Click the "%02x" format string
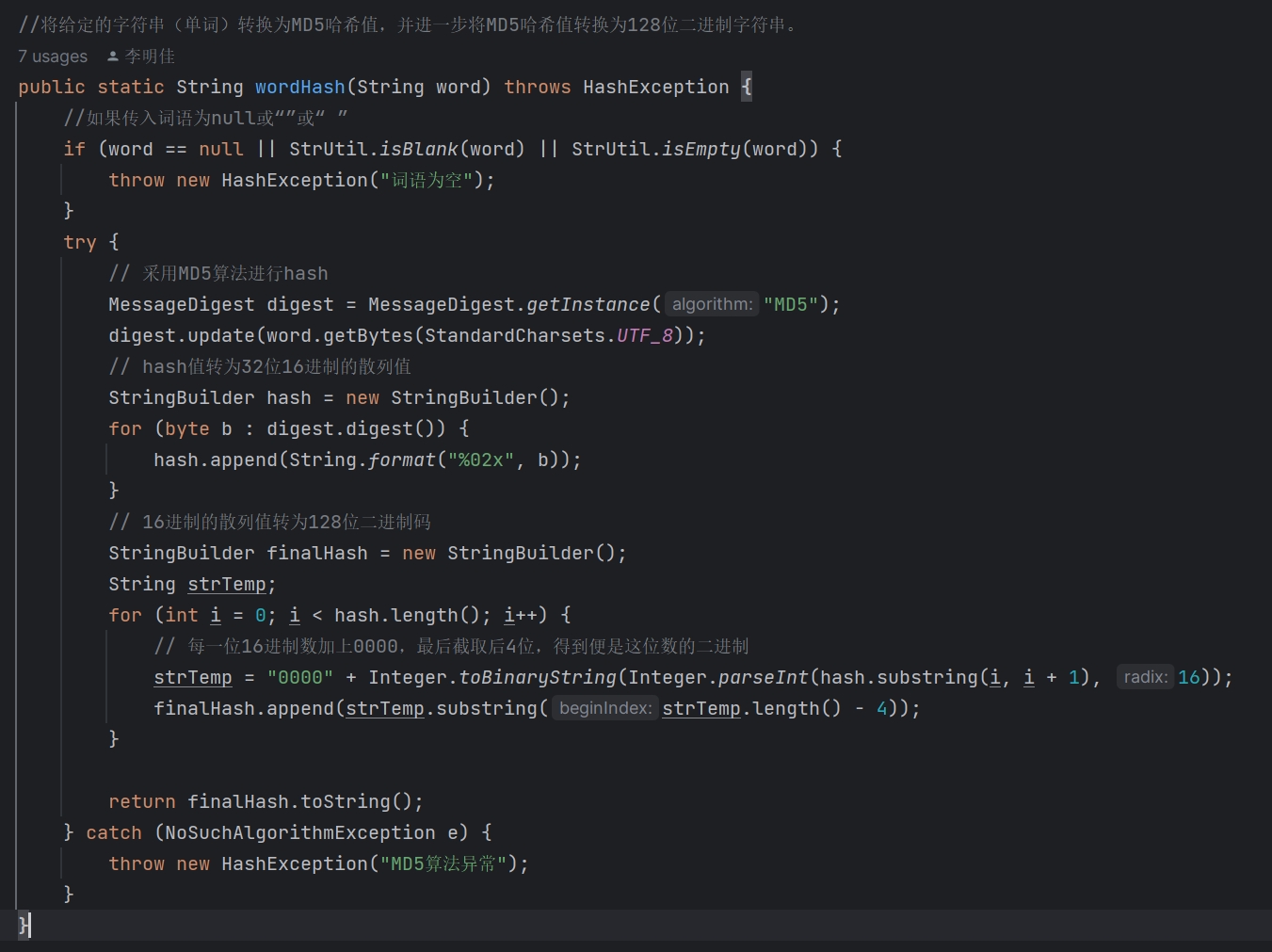The height and width of the screenshot is (952, 1272). (x=481, y=460)
